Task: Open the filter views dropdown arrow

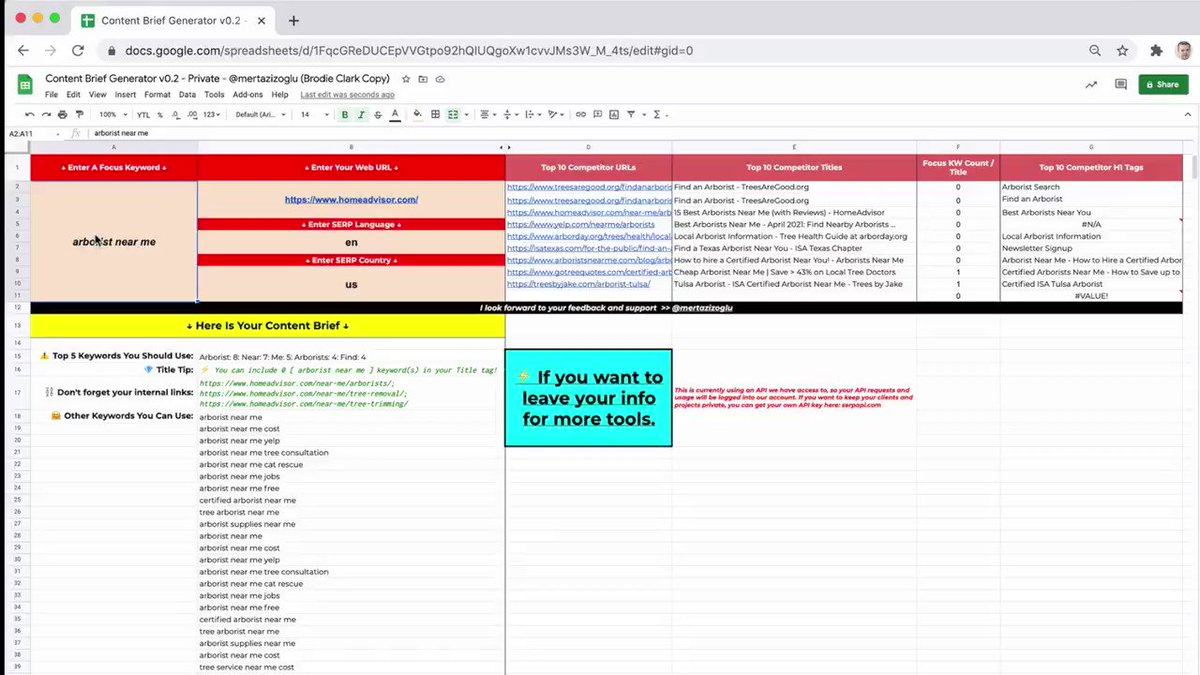Action: pyautogui.click(x=643, y=115)
